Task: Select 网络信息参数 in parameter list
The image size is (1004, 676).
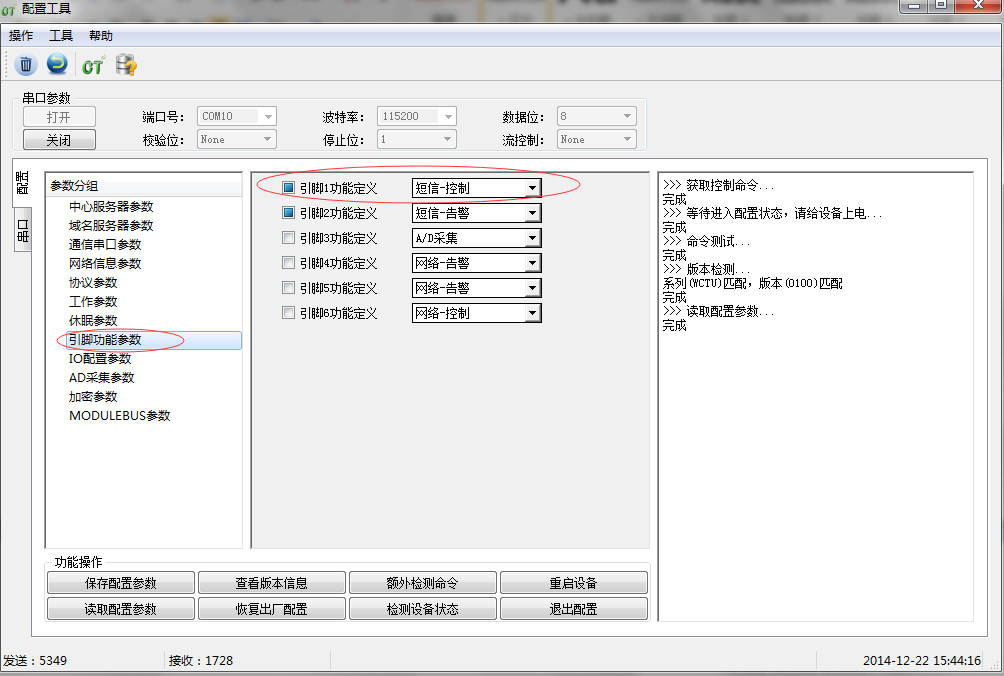Action: pyautogui.click(x=105, y=263)
